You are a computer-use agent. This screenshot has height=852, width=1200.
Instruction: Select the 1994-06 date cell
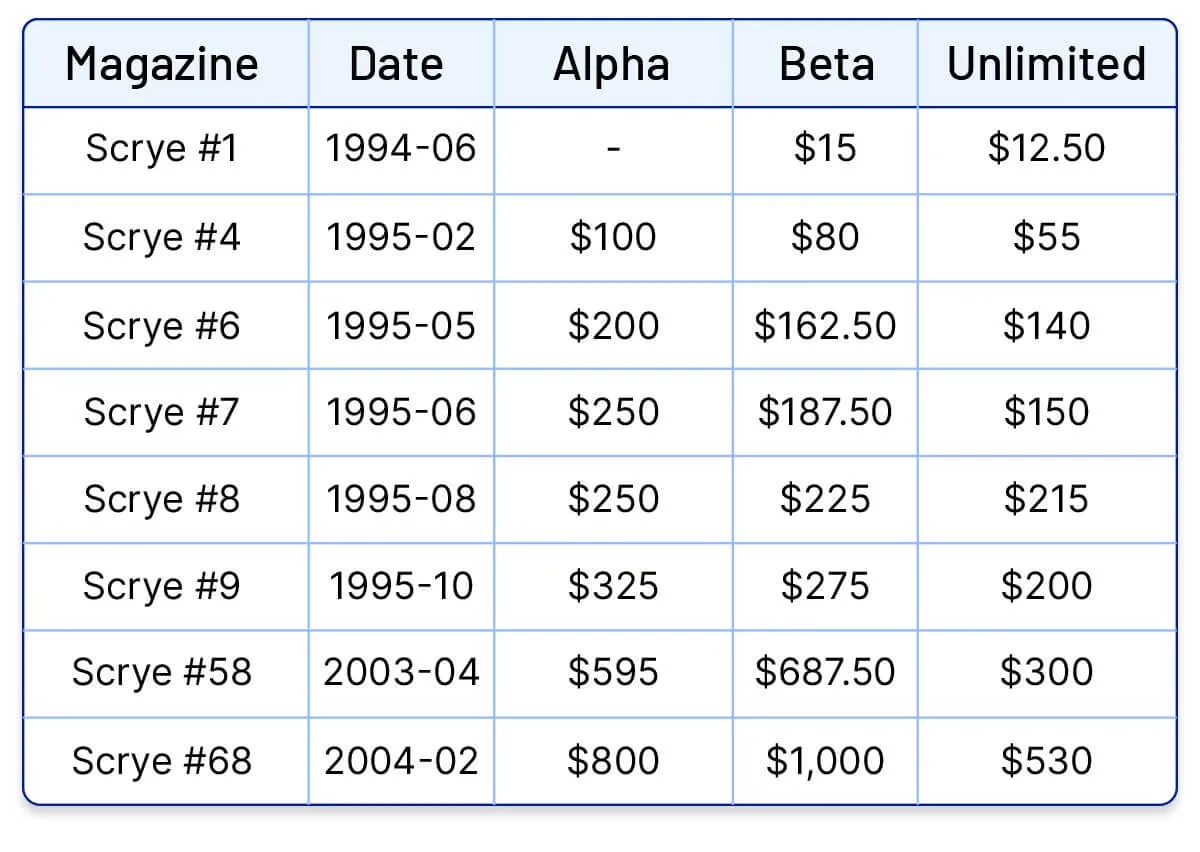coord(400,148)
